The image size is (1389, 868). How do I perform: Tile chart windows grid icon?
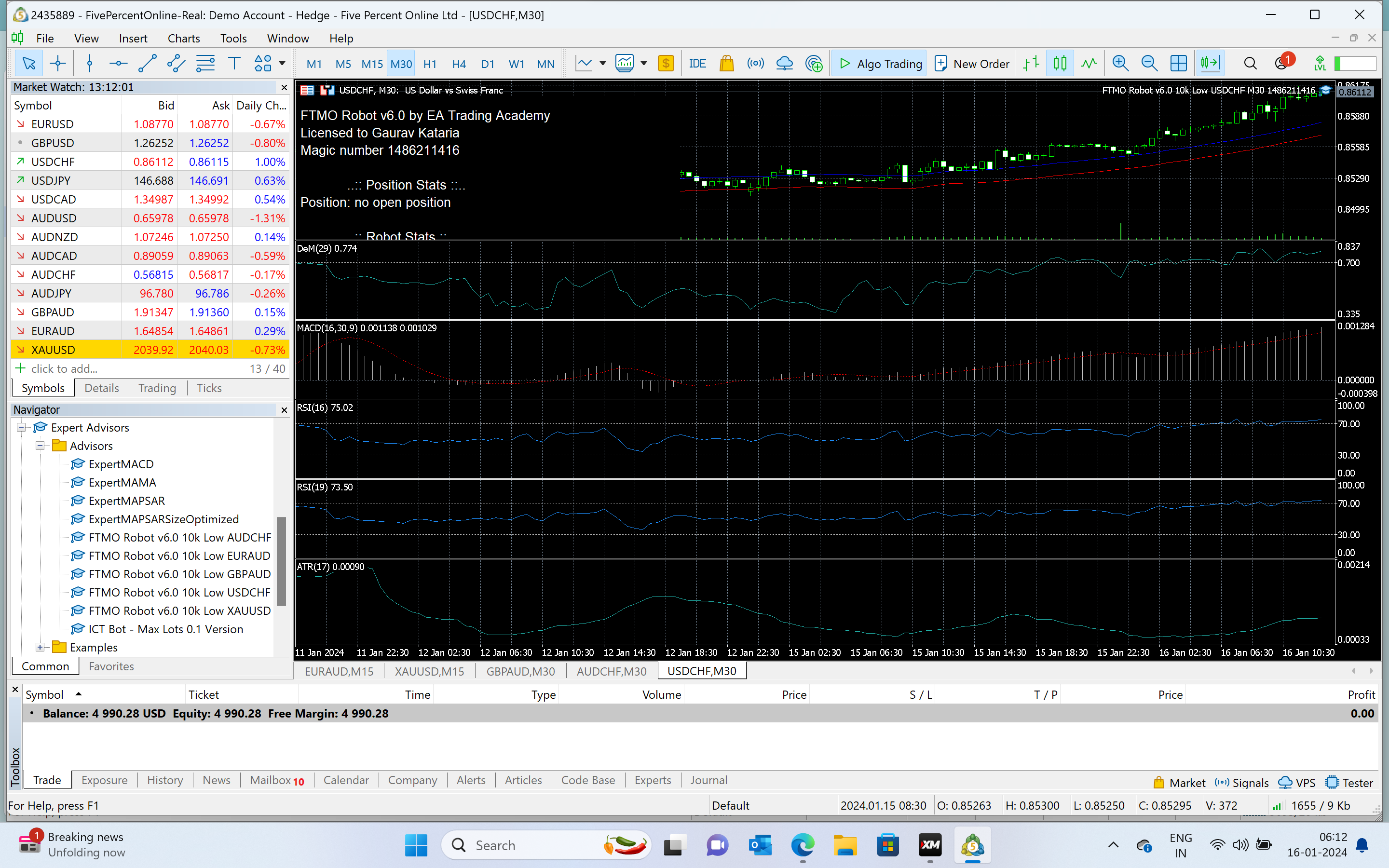pyautogui.click(x=1178, y=63)
